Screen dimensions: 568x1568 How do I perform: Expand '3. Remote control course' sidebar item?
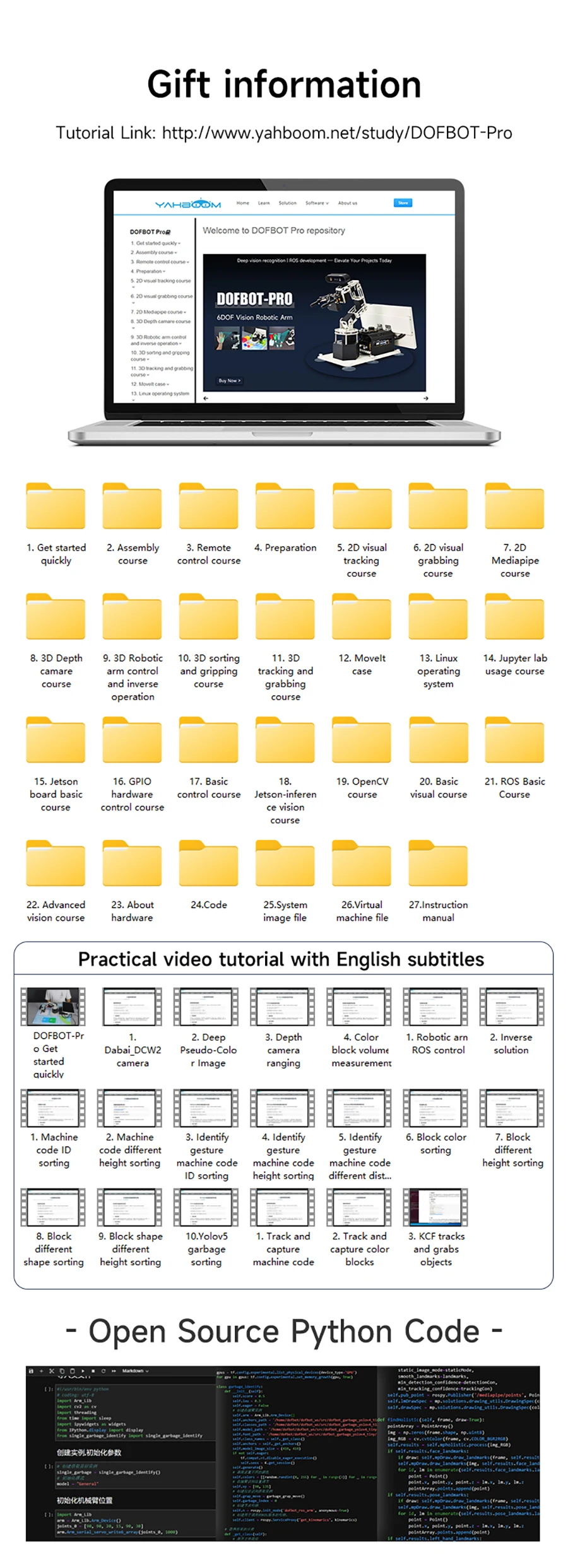click(x=160, y=262)
